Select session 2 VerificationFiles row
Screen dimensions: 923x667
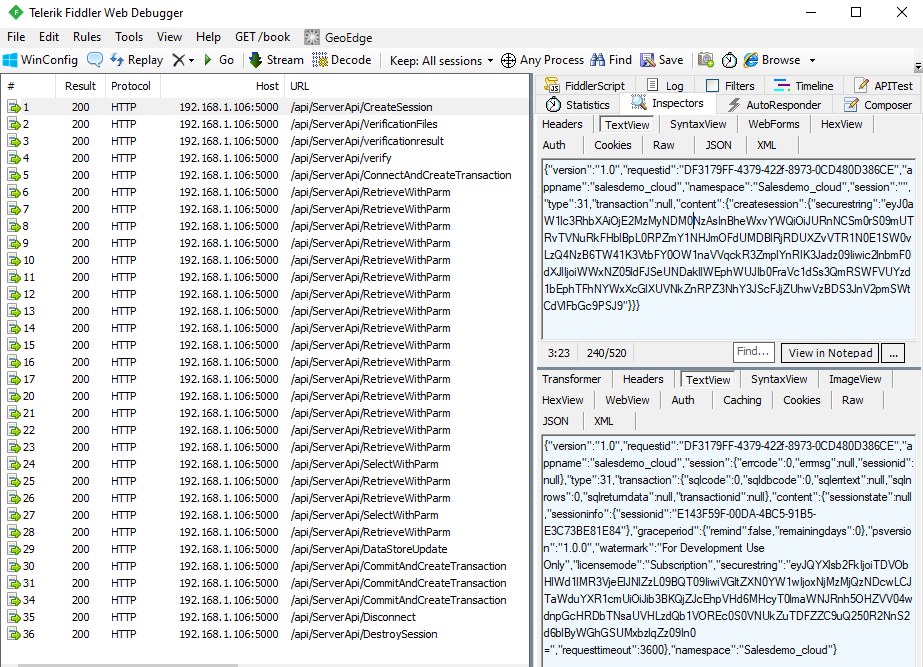[265, 124]
